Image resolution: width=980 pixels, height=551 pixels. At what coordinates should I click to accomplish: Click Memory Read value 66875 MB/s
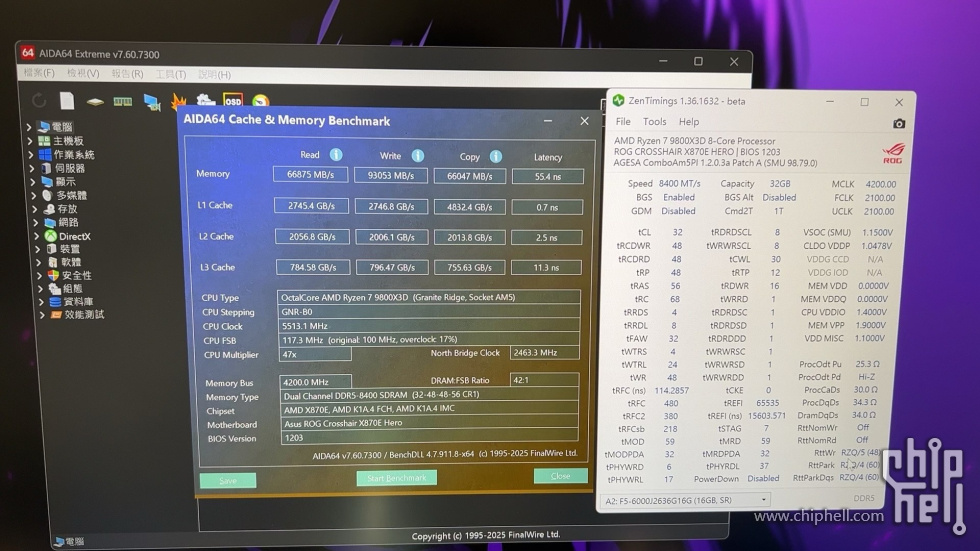[311, 174]
